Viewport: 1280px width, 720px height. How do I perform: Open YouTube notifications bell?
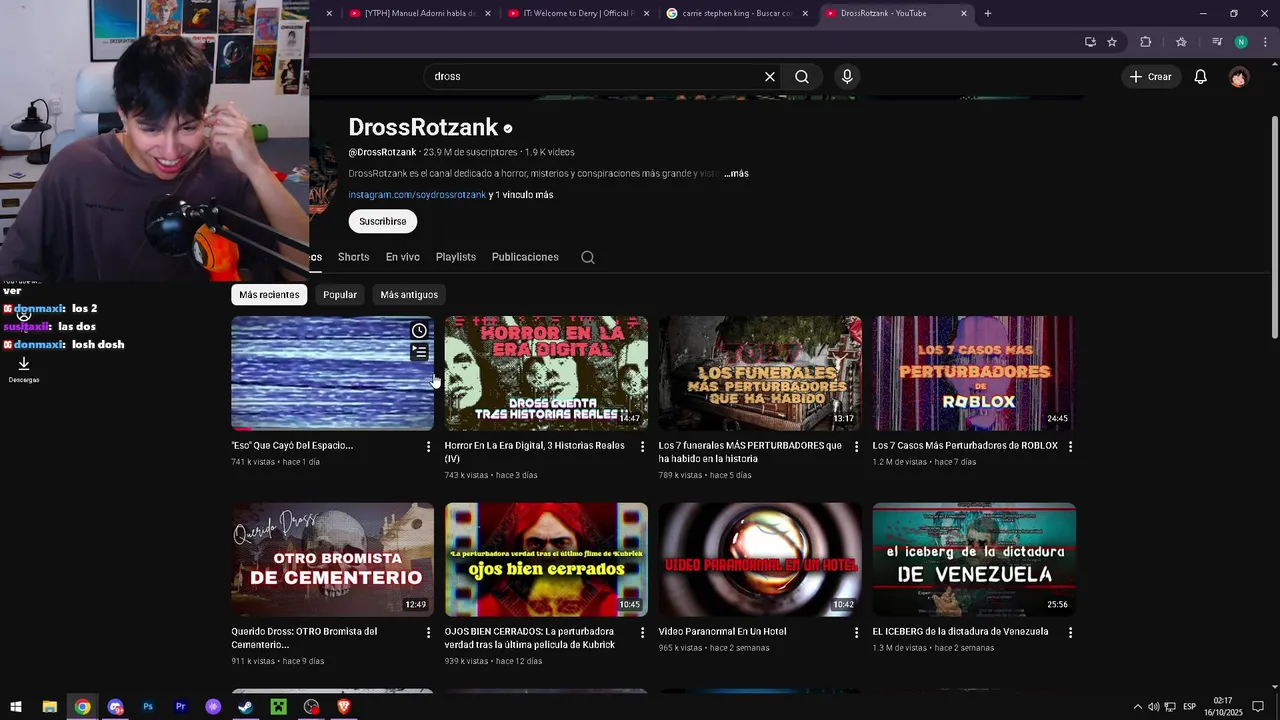pos(1201,77)
